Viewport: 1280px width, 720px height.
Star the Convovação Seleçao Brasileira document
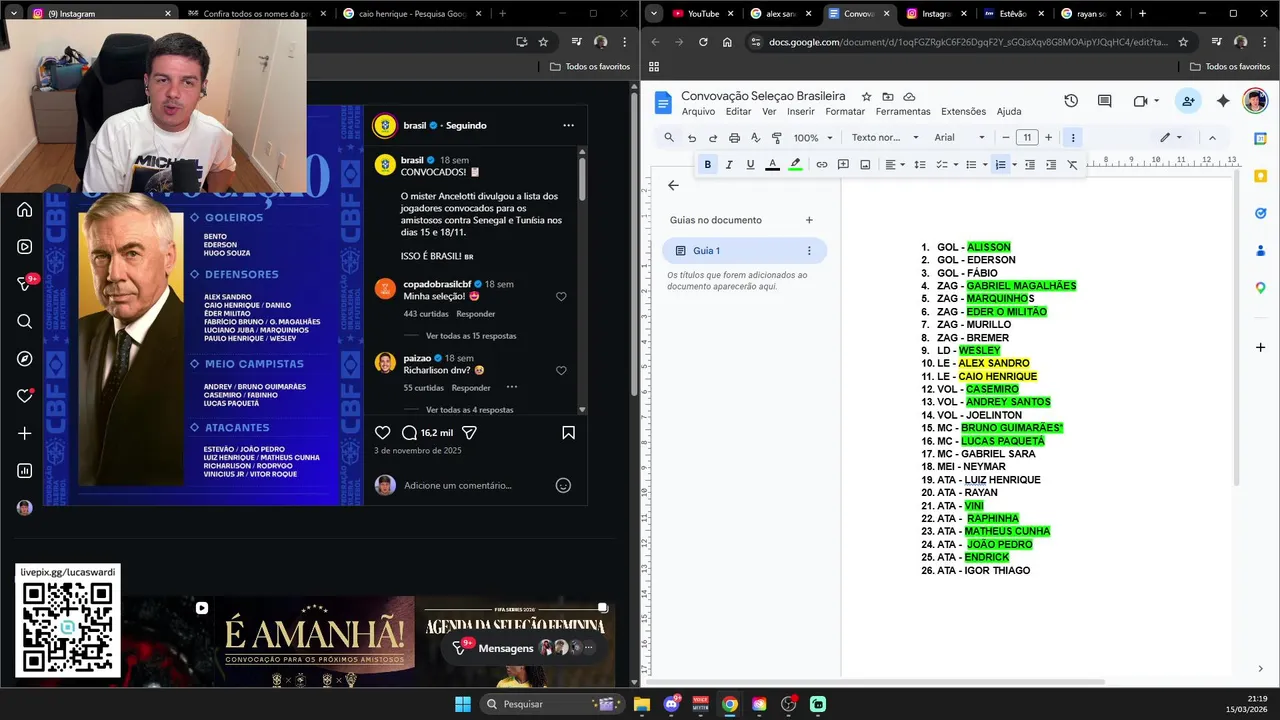pyautogui.click(x=866, y=96)
